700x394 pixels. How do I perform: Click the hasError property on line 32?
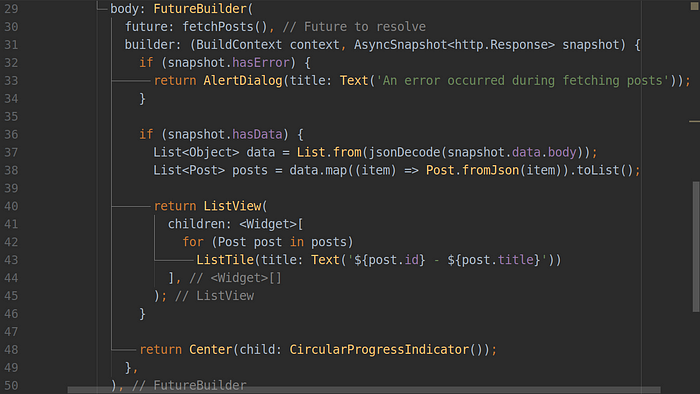pos(261,62)
